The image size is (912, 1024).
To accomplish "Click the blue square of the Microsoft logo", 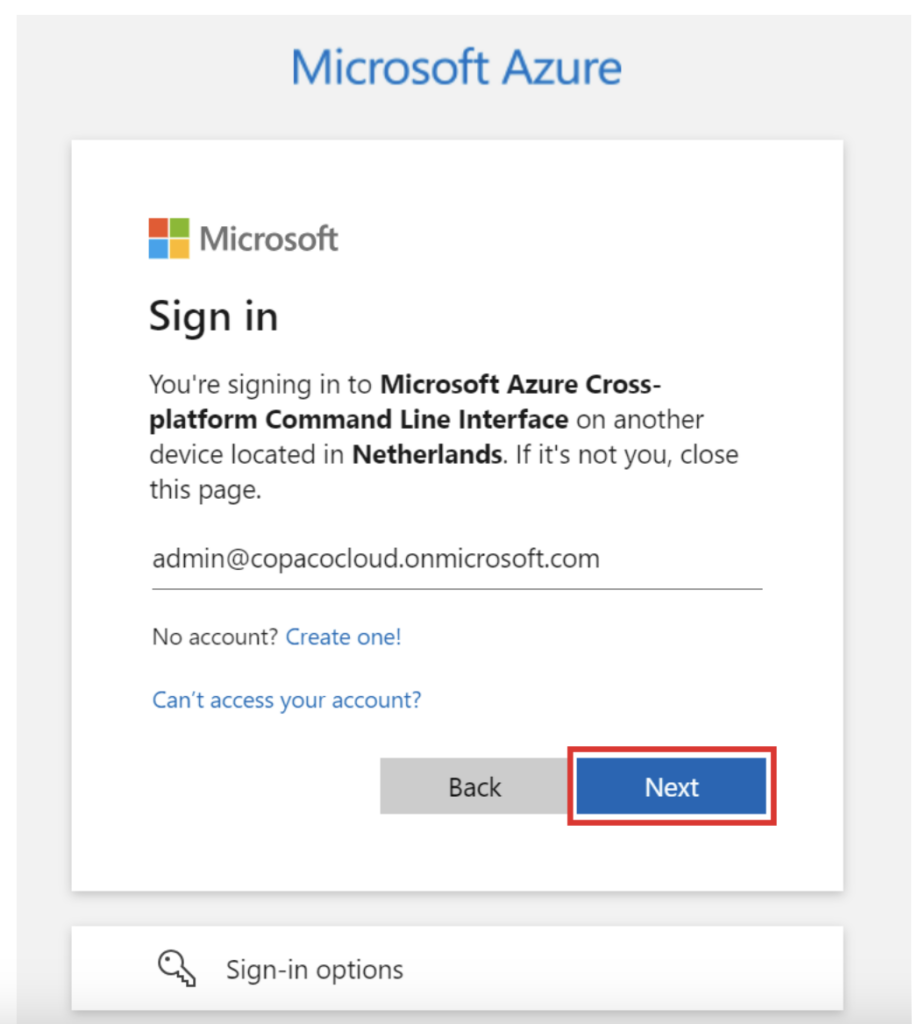I will (x=159, y=249).
